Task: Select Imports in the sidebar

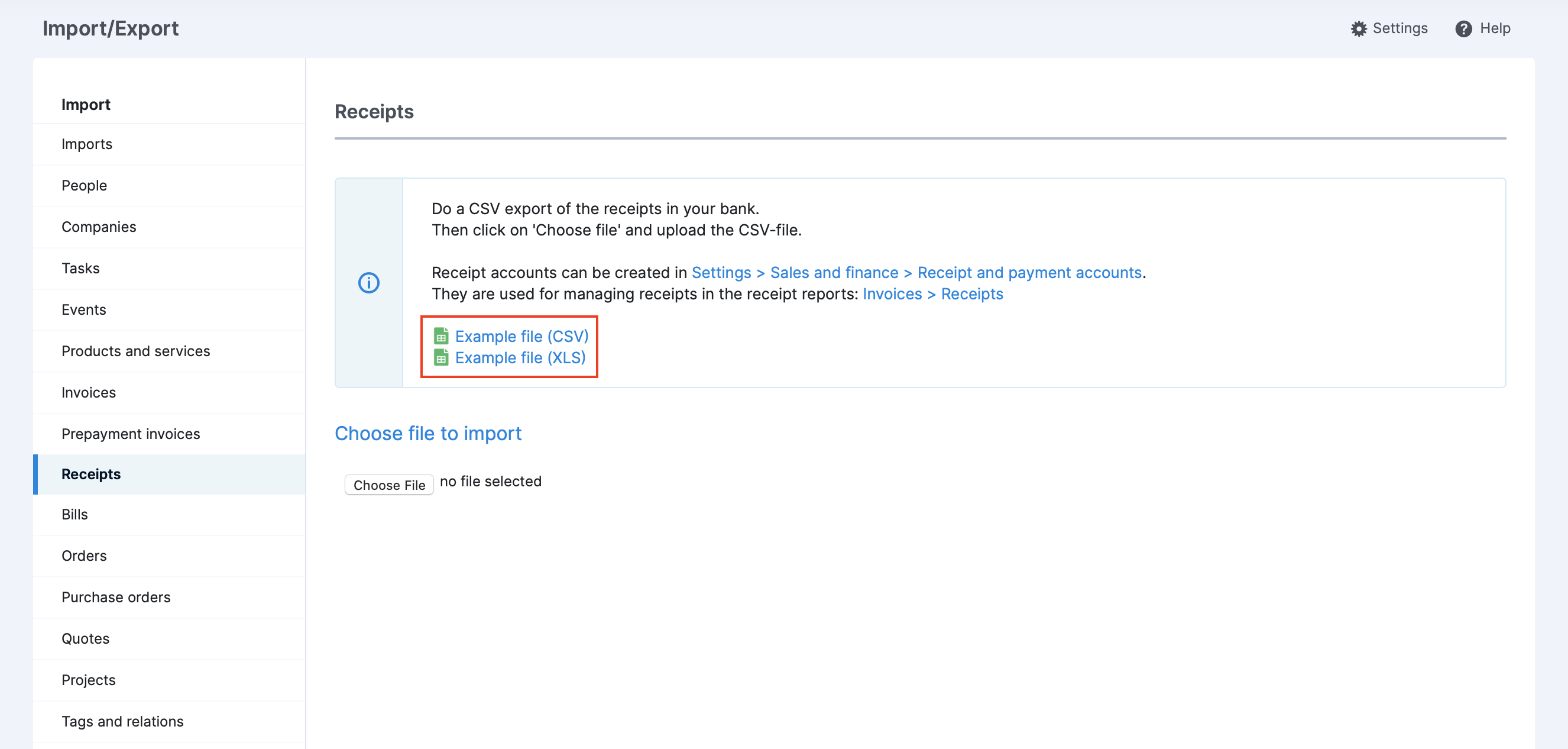Action: point(86,144)
